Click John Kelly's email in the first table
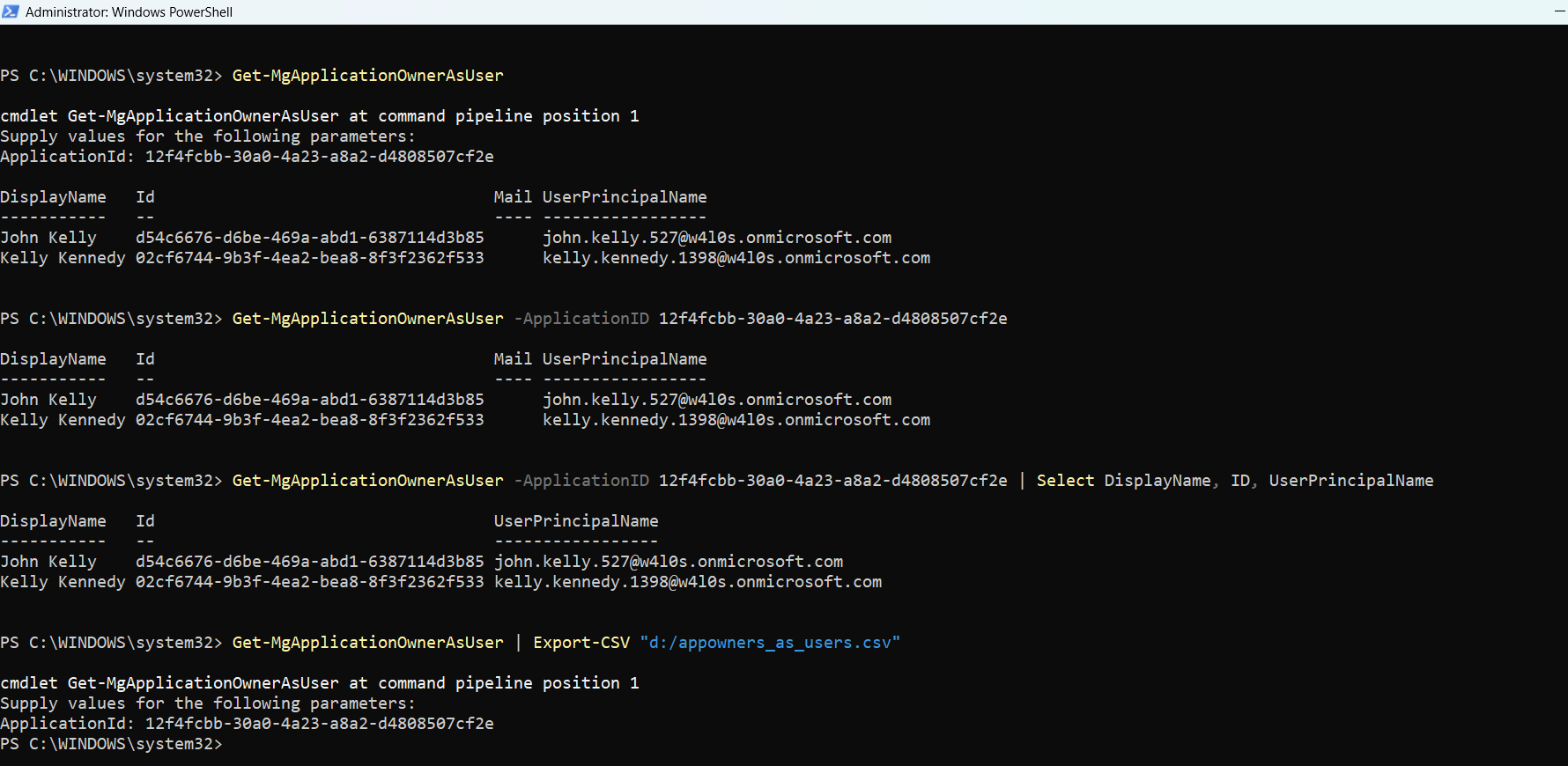 (716, 238)
